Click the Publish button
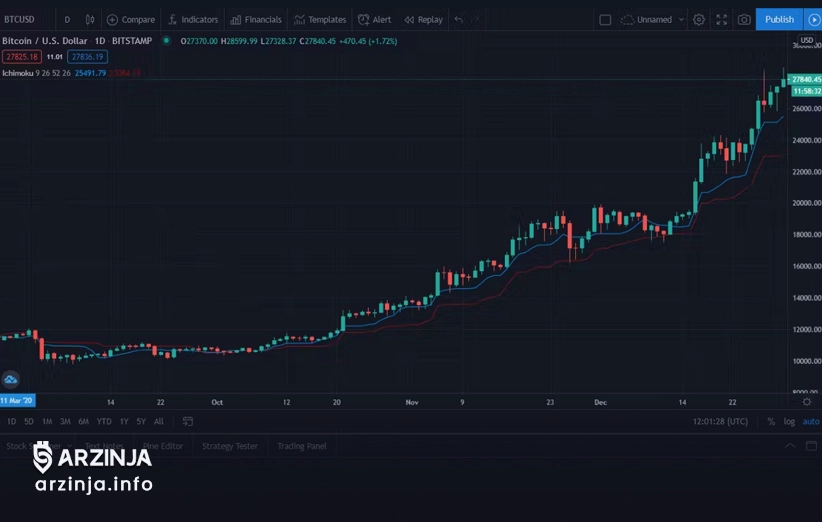822x522 pixels. click(779, 19)
